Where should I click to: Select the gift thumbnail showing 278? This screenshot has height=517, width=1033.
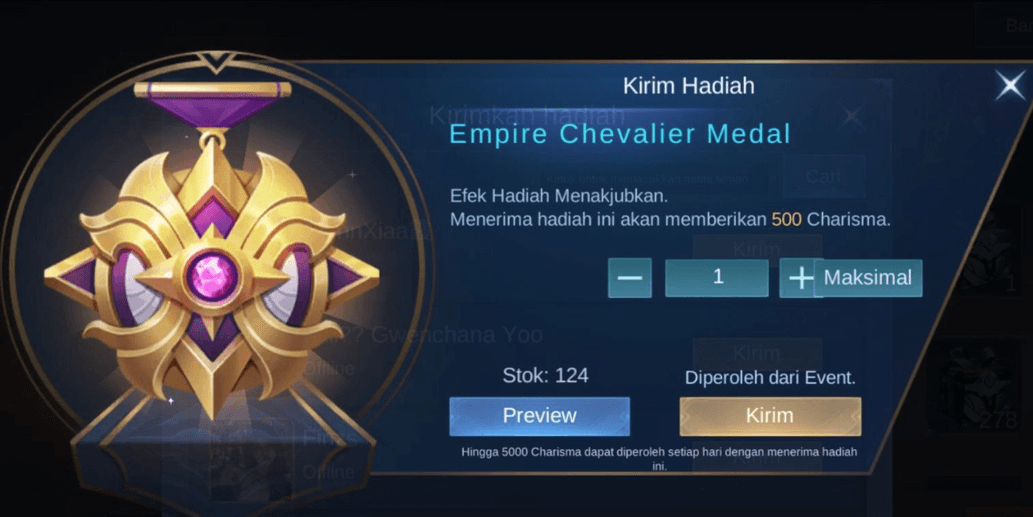[980, 387]
